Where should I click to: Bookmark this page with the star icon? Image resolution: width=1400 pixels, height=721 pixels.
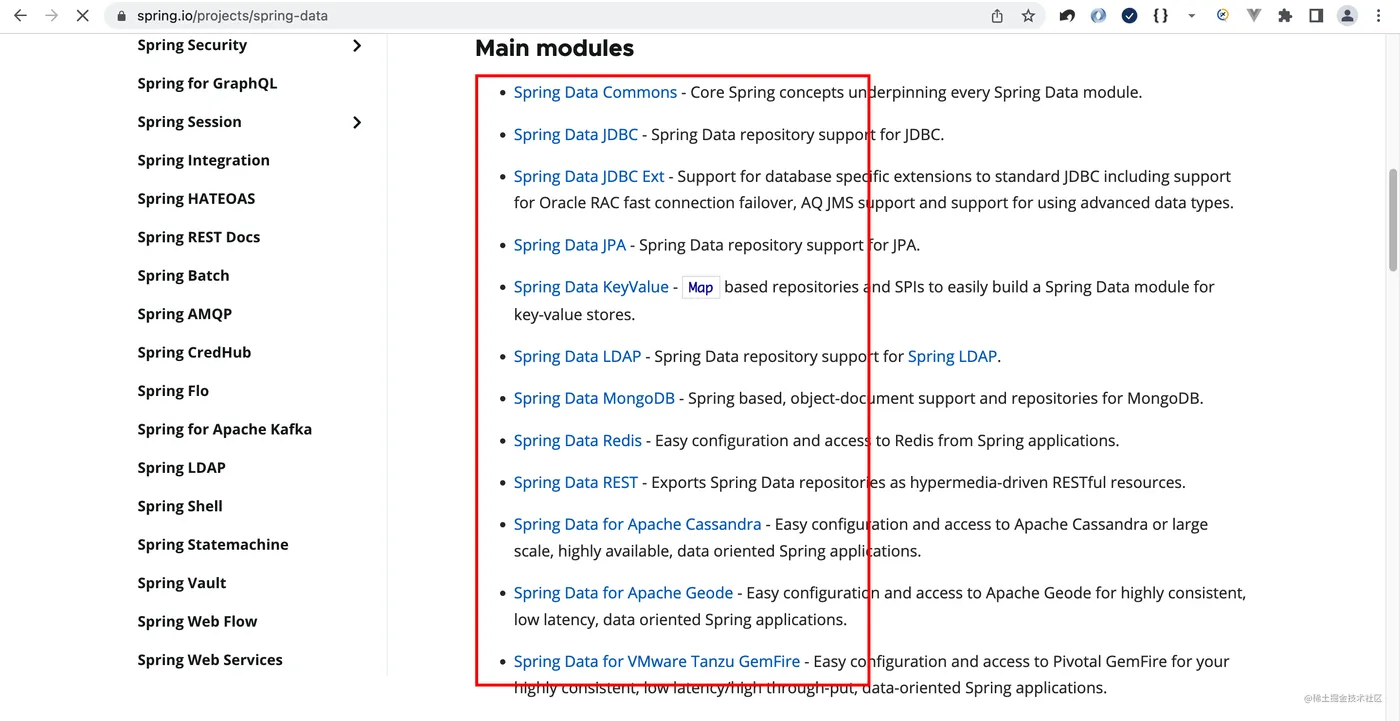1028,16
